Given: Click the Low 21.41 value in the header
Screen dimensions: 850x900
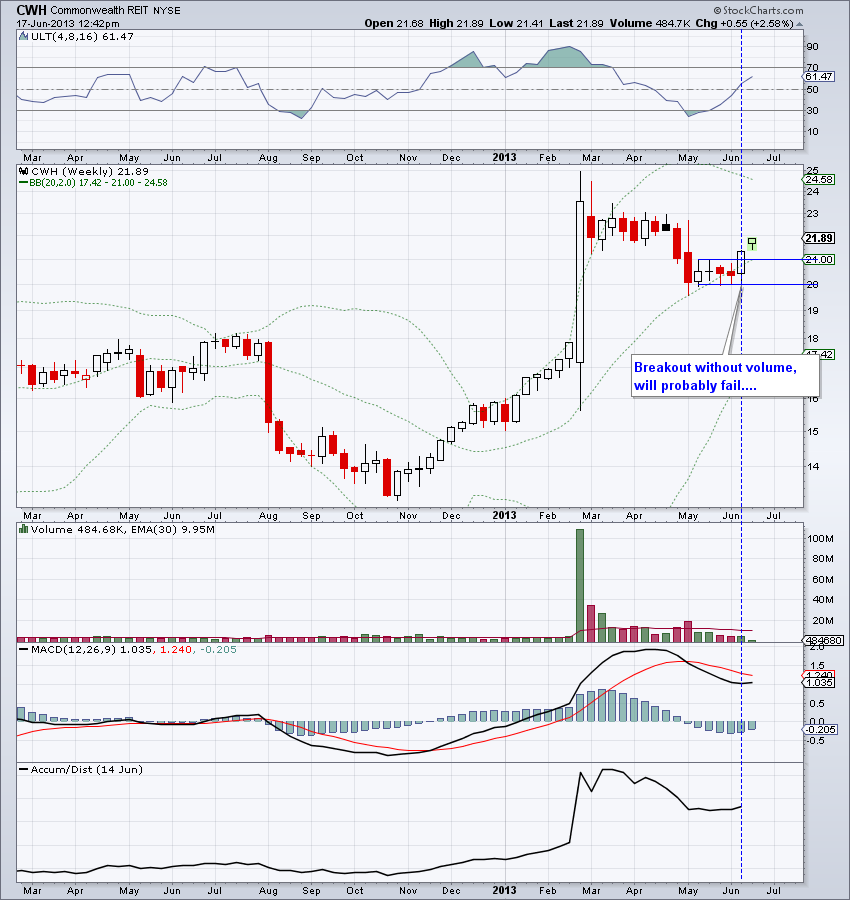Looking at the screenshot, I should coord(516,24).
